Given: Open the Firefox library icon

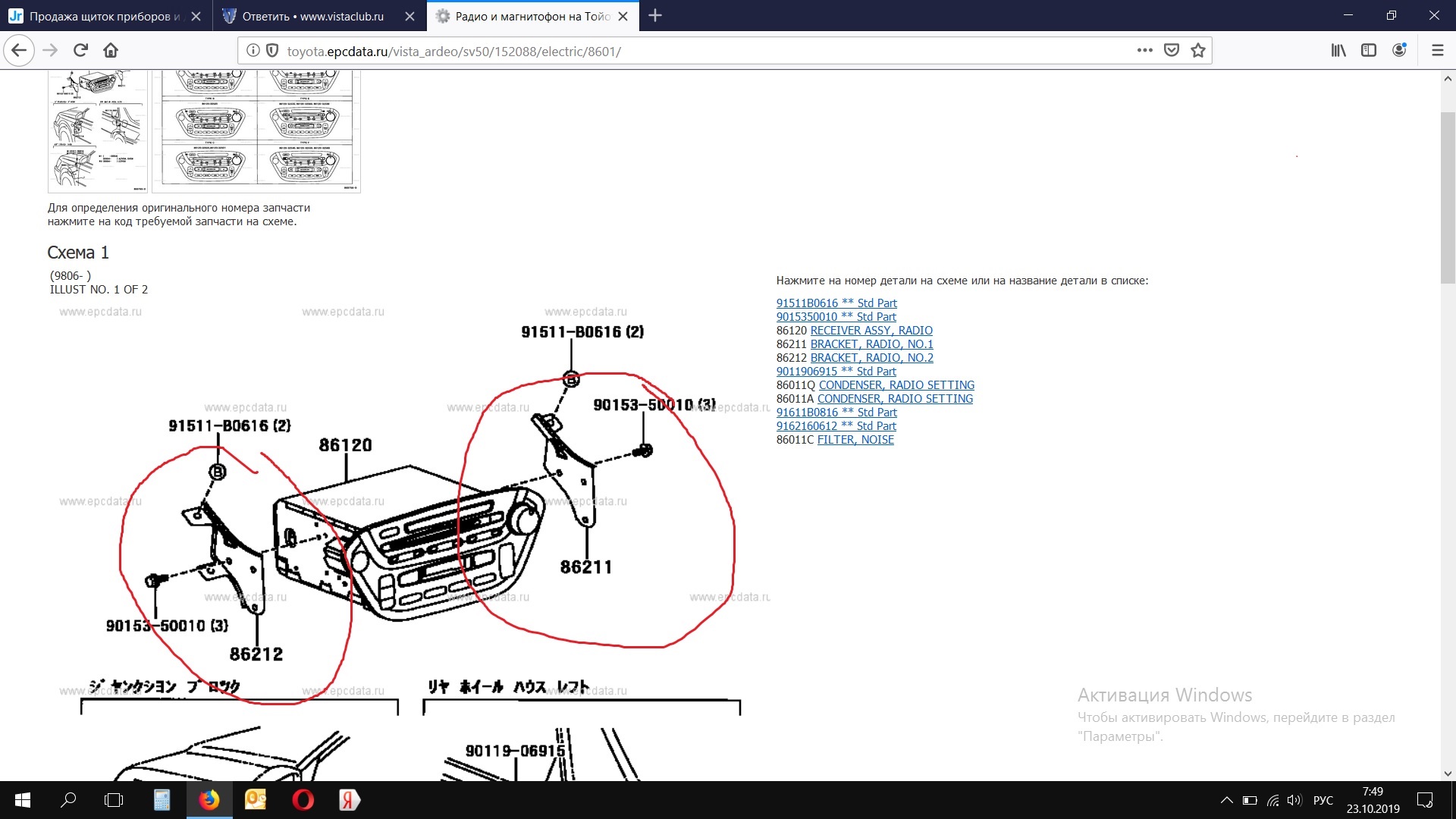Looking at the screenshot, I should pyautogui.click(x=1338, y=51).
